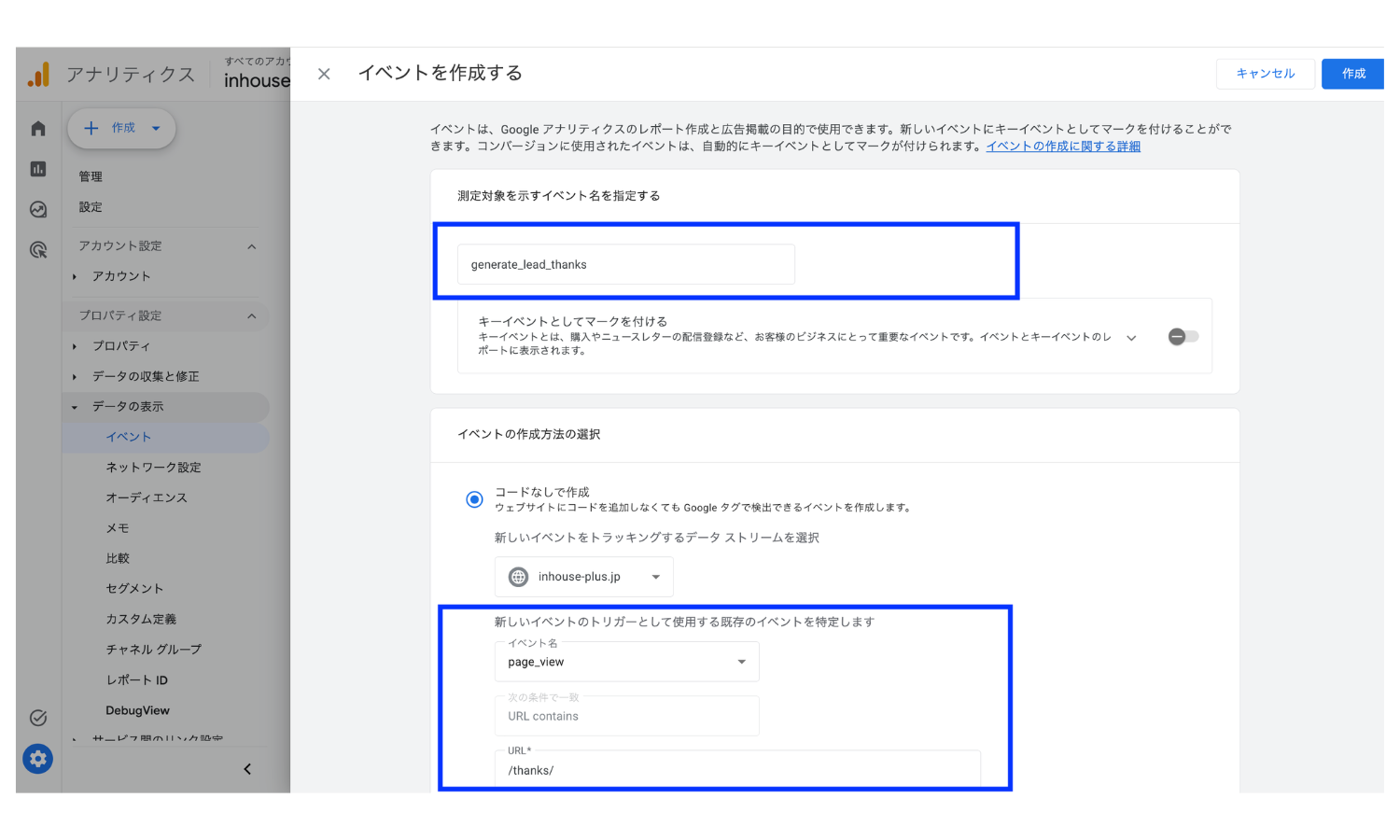Click the URL contains condition field
The height and width of the screenshot is (840, 1400).
tap(627, 716)
